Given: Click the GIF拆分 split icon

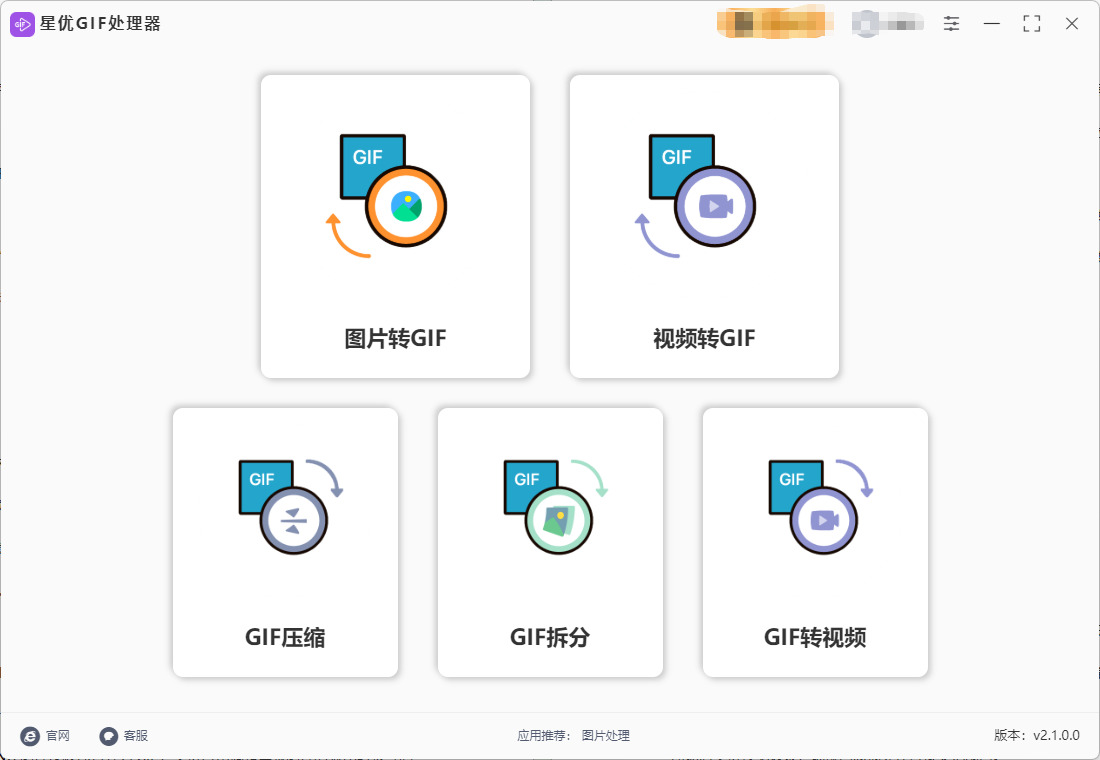Looking at the screenshot, I should 556,507.
